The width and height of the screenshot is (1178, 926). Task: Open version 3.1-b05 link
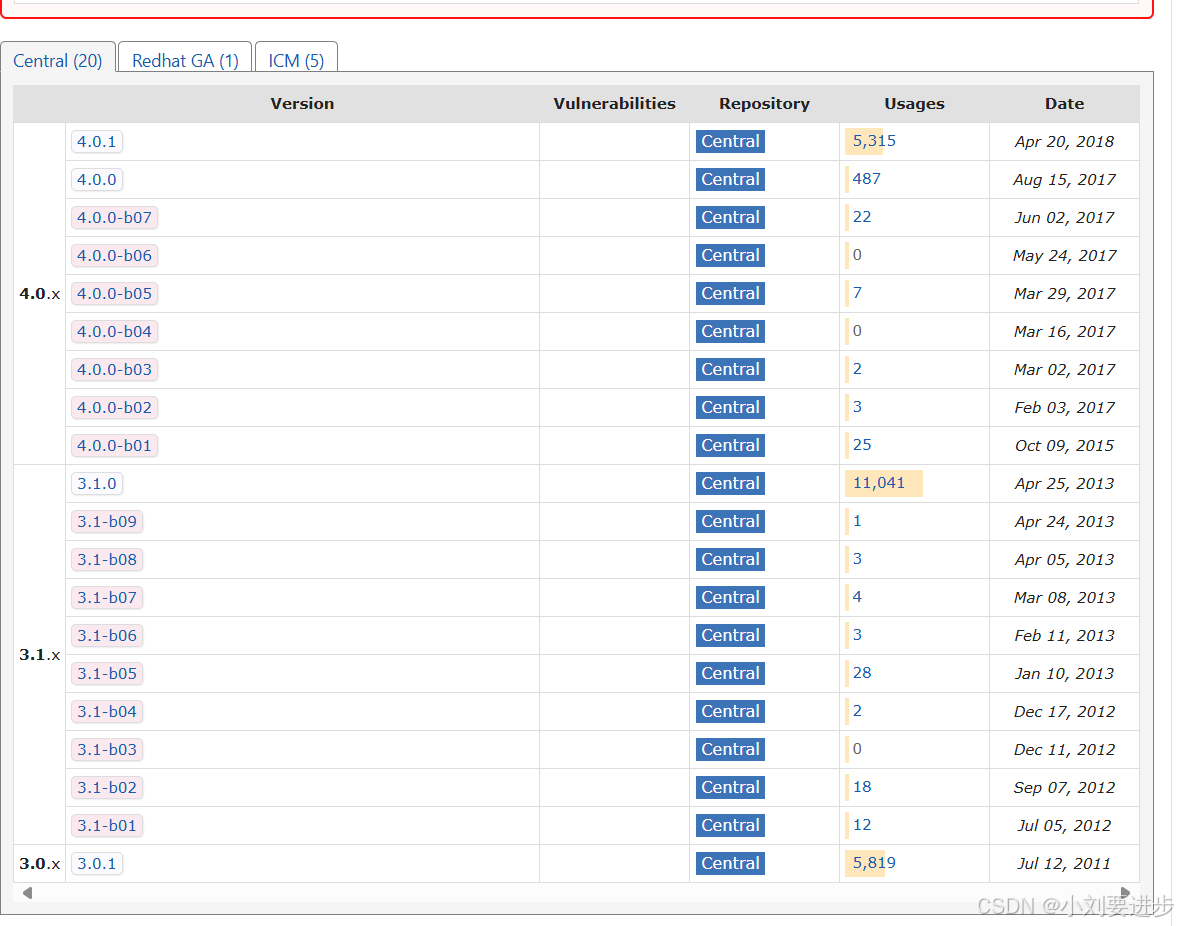pos(107,674)
